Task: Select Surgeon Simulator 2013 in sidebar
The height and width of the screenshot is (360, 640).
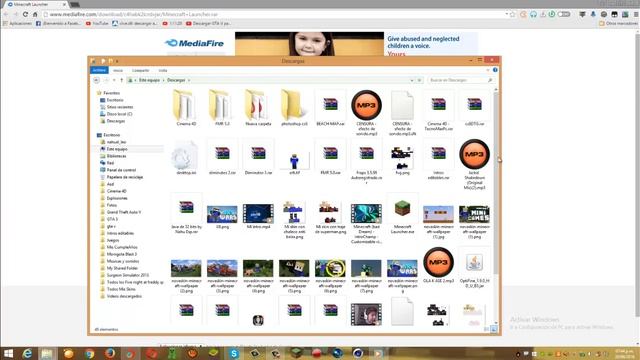Action: pyautogui.click(x=124, y=275)
